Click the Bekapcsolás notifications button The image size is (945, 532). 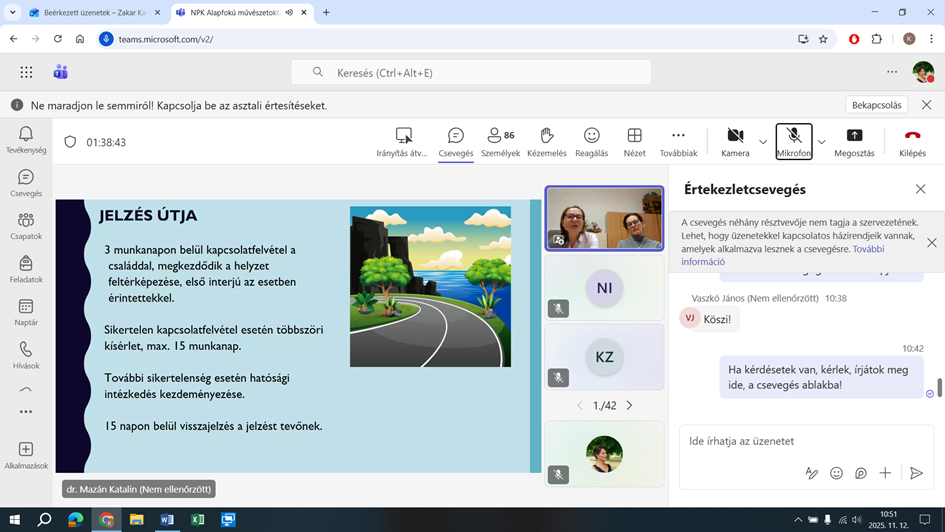click(x=876, y=105)
